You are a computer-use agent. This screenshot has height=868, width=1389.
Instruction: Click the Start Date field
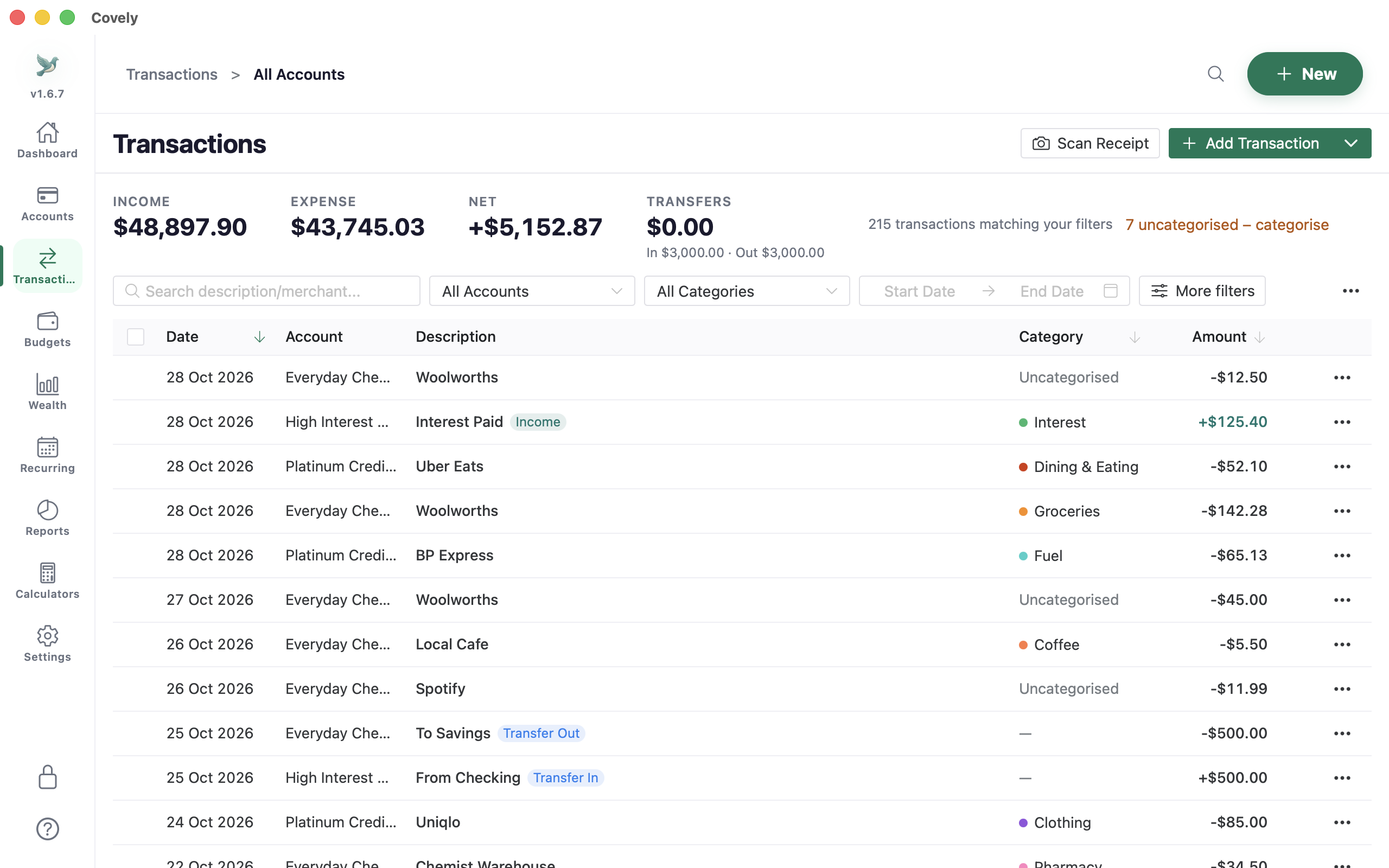(x=919, y=291)
